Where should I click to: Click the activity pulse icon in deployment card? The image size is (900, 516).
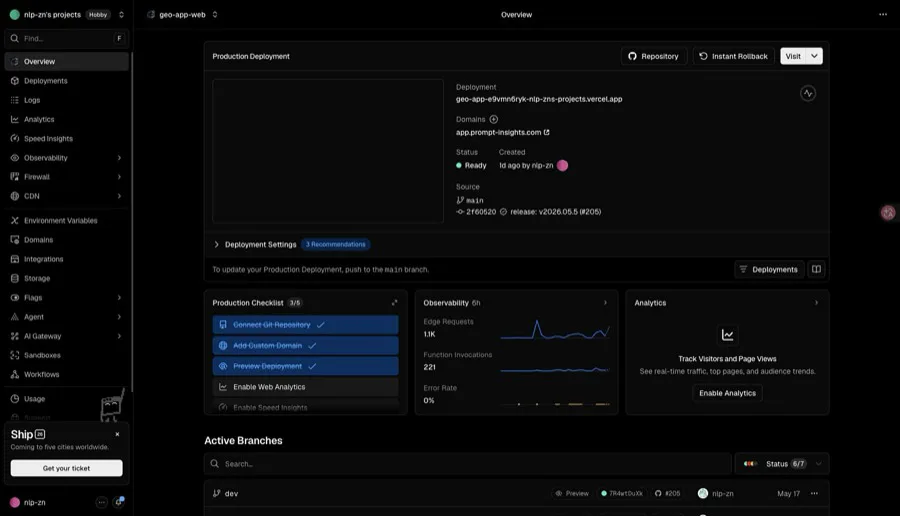[x=808, y=93]
